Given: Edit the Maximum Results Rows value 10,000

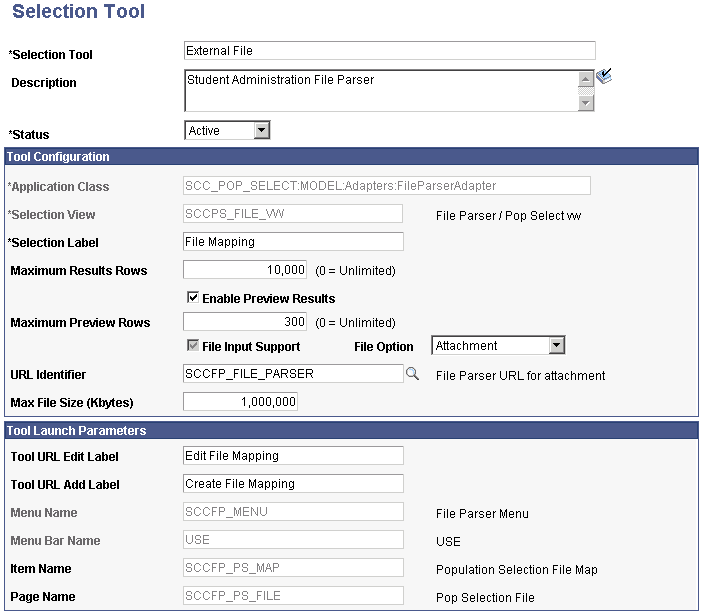Looking at the screenshot, I should coord(245,270).
